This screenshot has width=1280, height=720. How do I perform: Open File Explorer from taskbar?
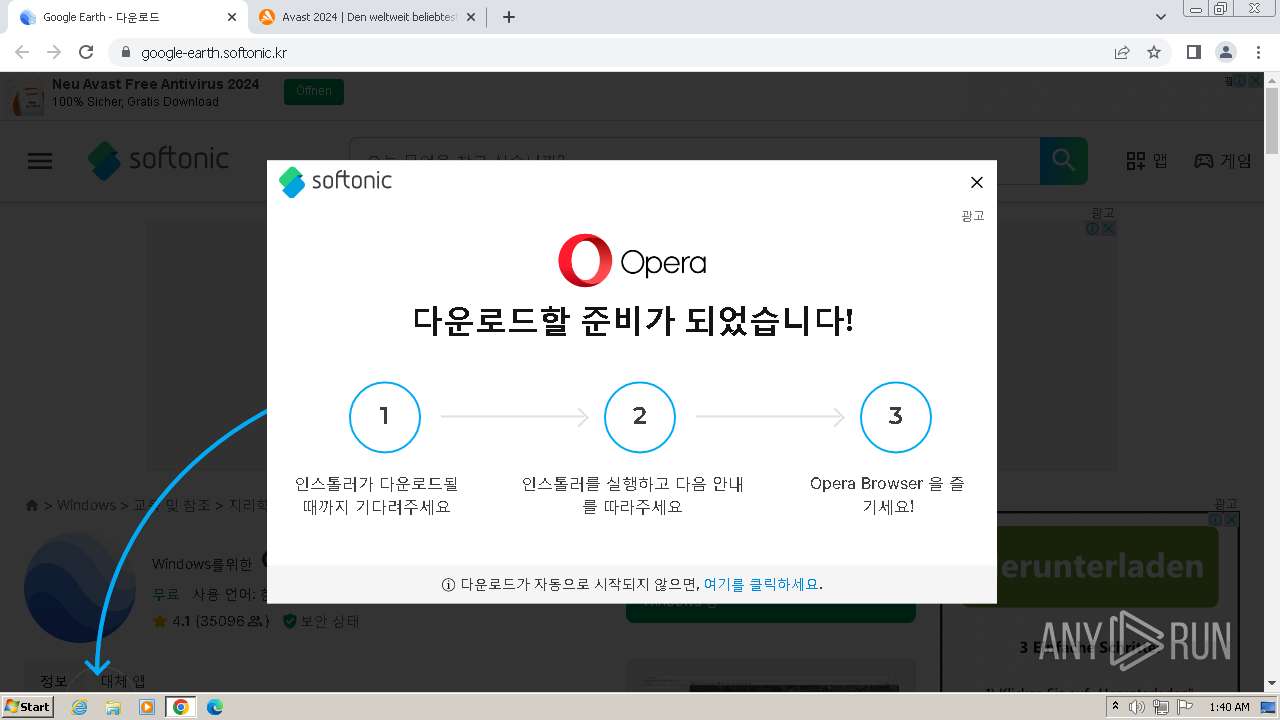(113, 707)
